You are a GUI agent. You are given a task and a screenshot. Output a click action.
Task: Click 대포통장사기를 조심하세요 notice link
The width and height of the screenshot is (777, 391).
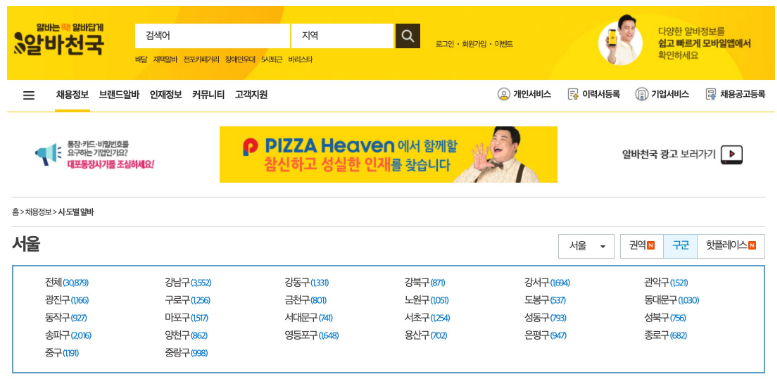coord(111,164)
